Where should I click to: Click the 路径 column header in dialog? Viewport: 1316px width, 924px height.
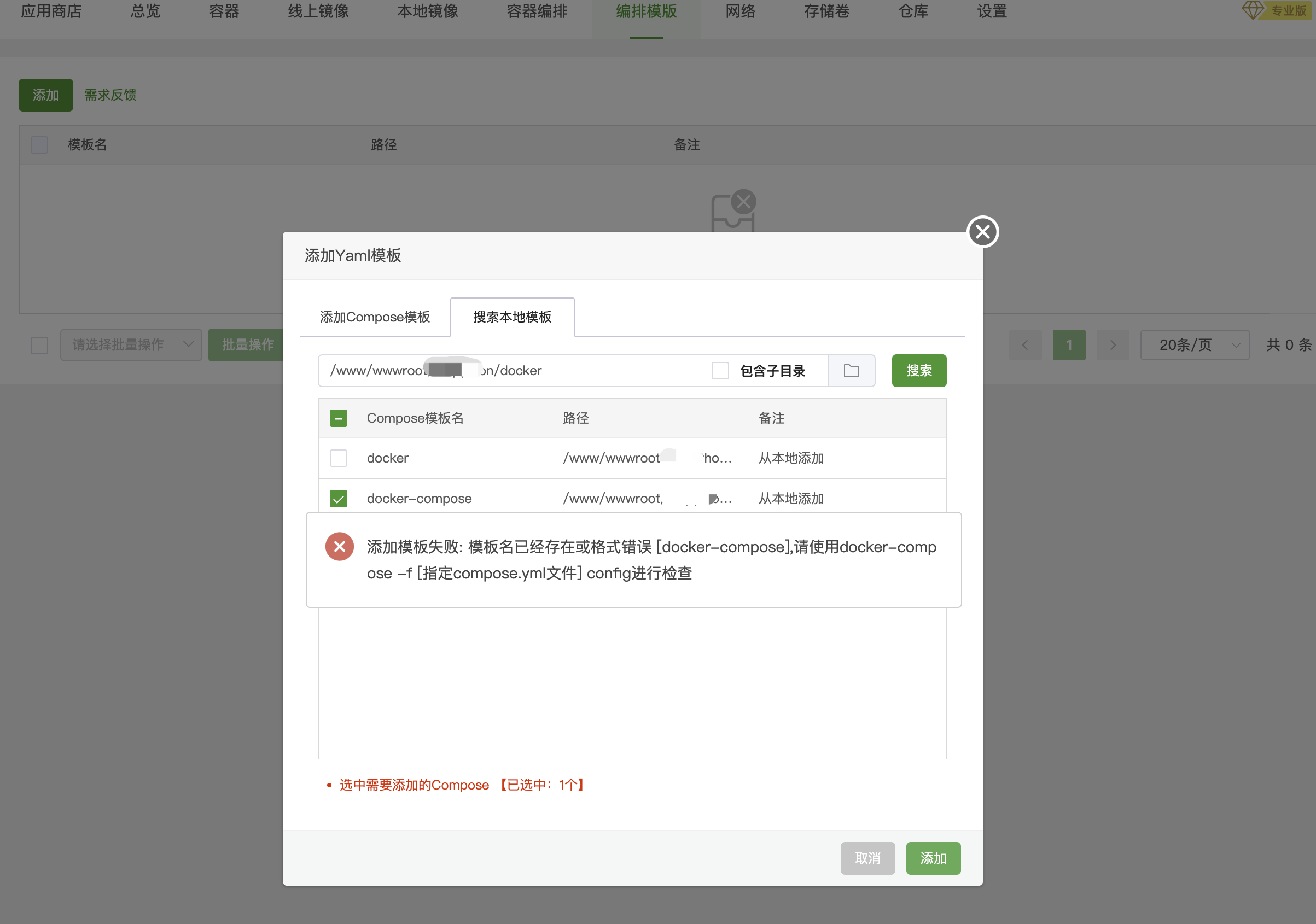(x=575, y=418)
